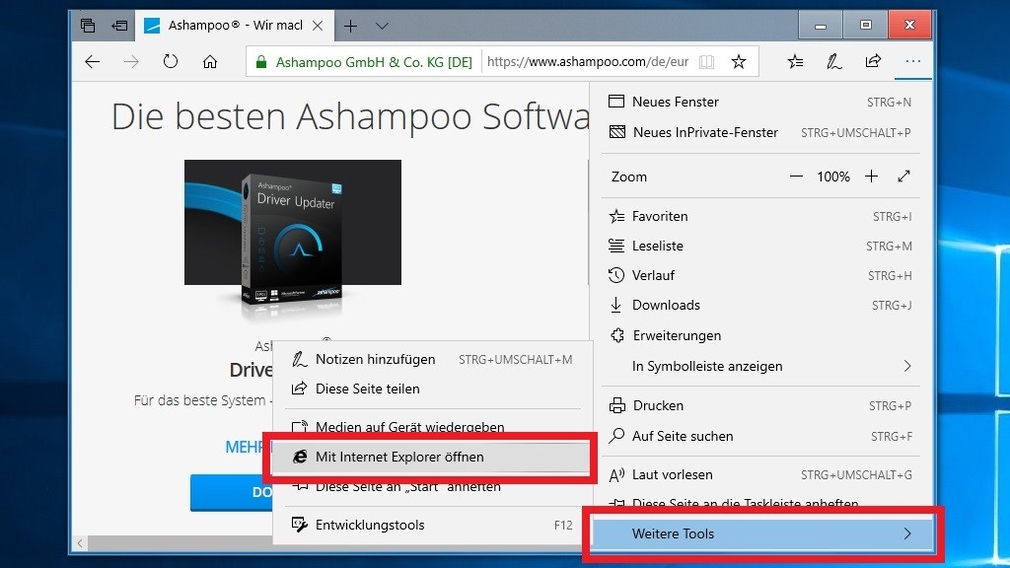Click the Zoom label in menu
Screen dimensions: 1010x568
click(x=629, y=176)
